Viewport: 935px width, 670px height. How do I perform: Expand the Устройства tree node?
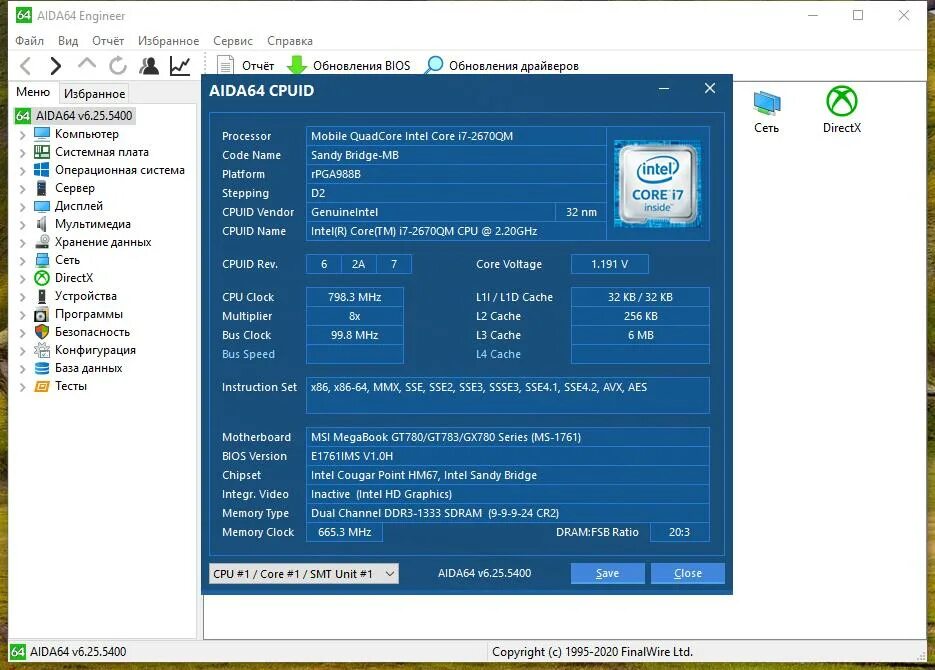pyautogui.click(x=23, y=297)
